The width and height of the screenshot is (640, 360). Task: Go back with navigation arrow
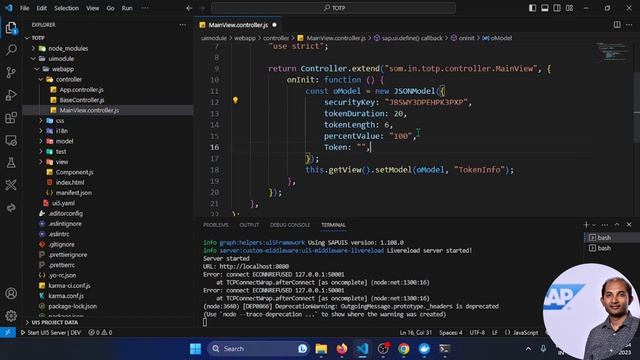189,8
